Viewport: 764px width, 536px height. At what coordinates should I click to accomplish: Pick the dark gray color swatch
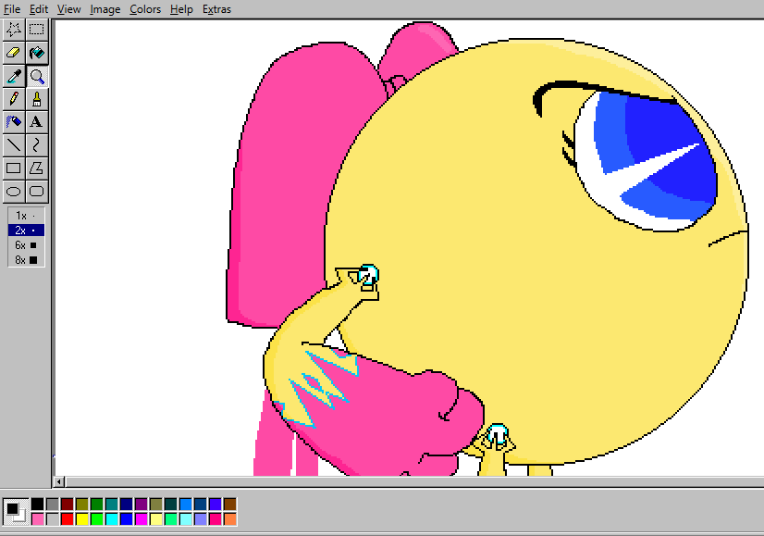click(52, 504)
